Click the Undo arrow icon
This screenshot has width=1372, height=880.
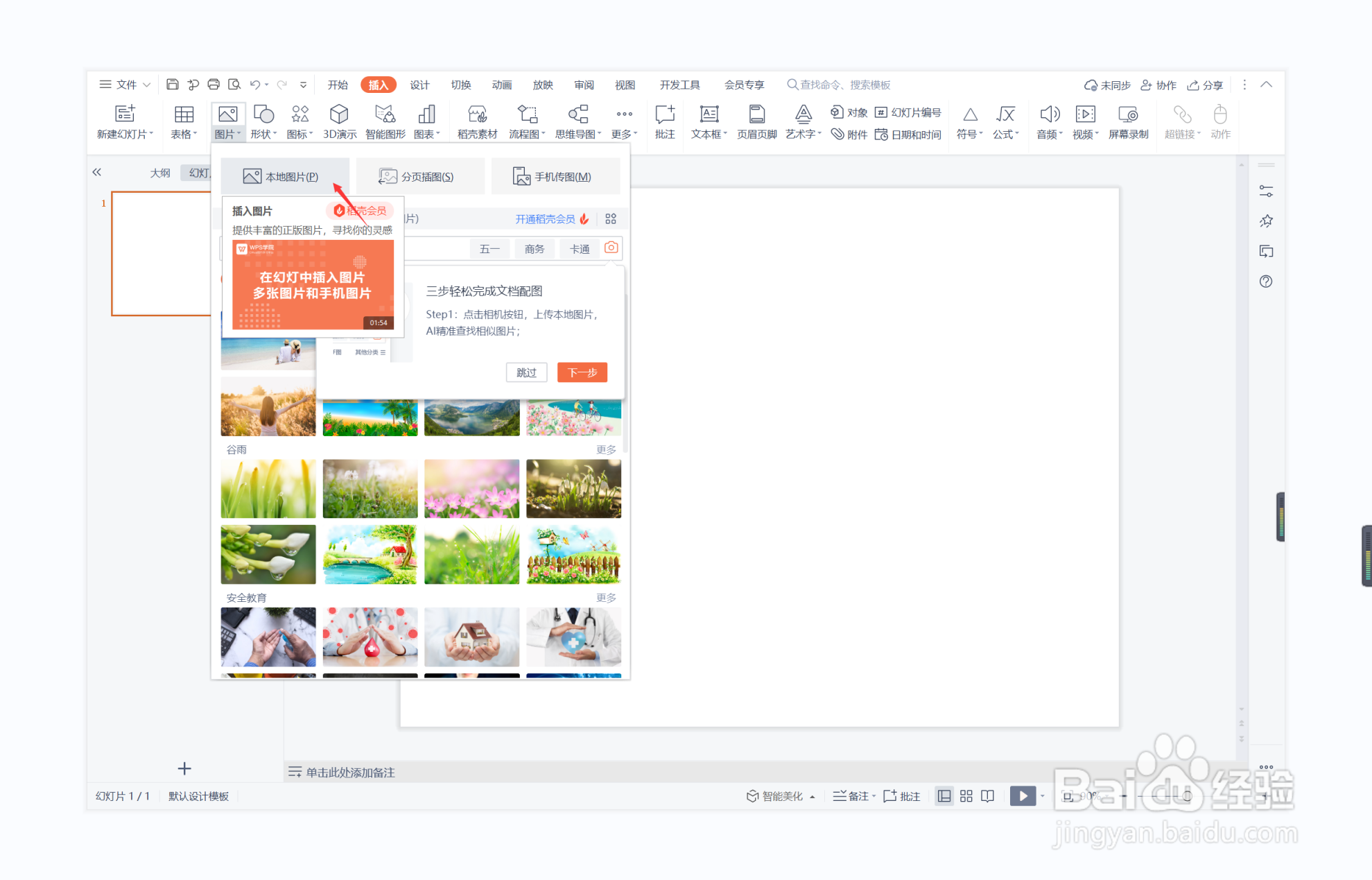[x=254, y=85]
